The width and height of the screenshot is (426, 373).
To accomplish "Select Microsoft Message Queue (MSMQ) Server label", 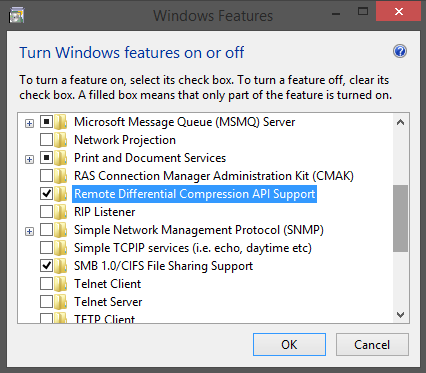I will (x=184, y=122).
